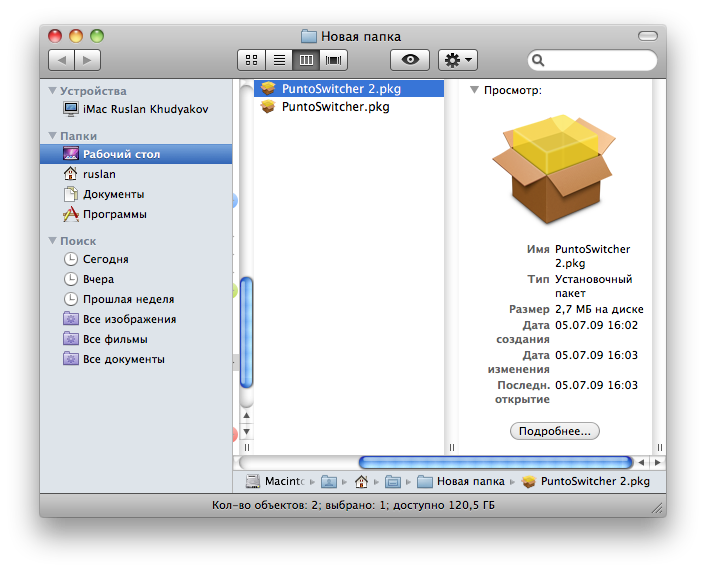706x572 pixels.
Task: Open the Вчера smart search
Action: click(136, 279)
